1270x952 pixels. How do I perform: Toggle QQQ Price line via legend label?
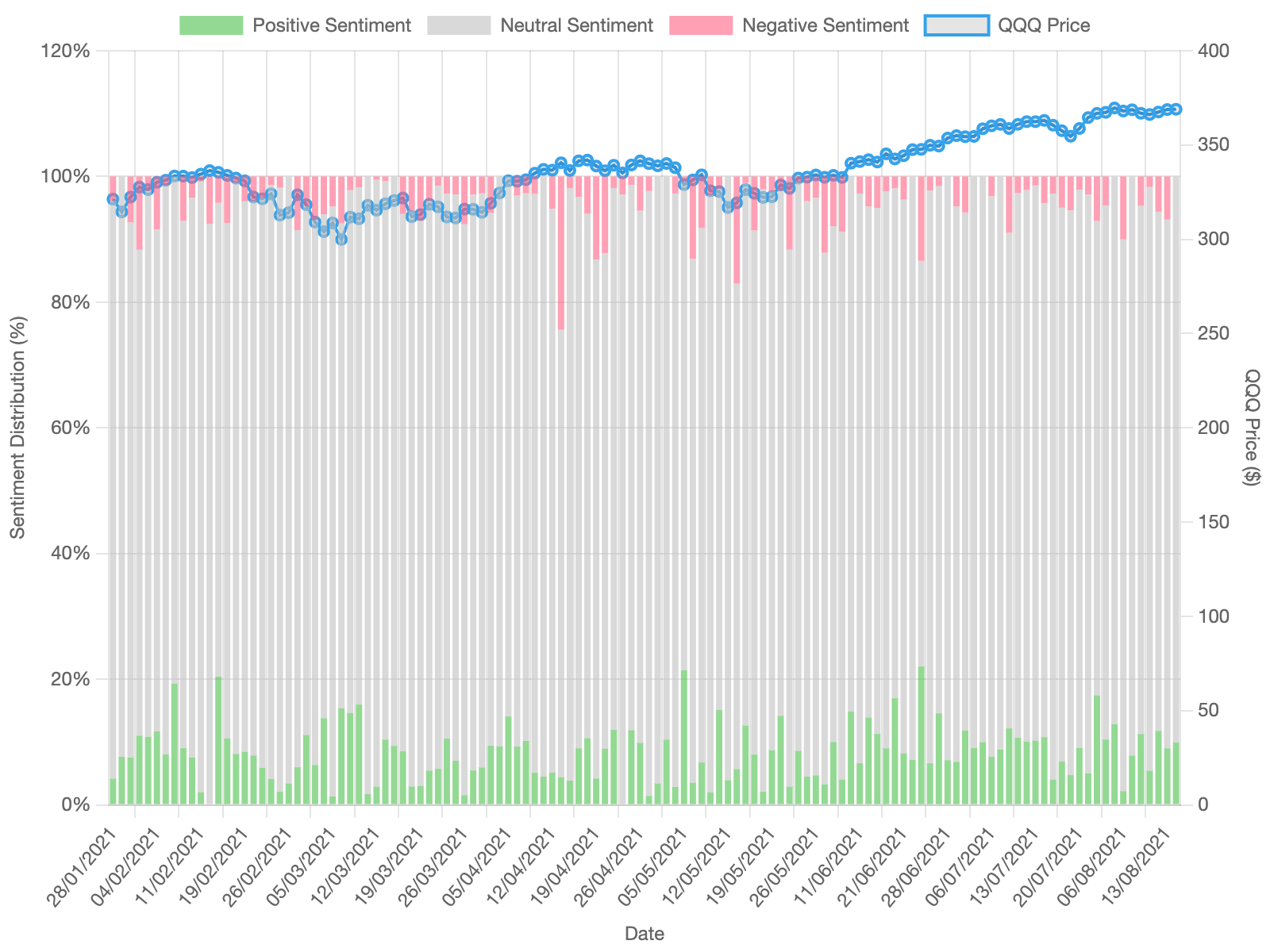click(x=1044, y=25)
